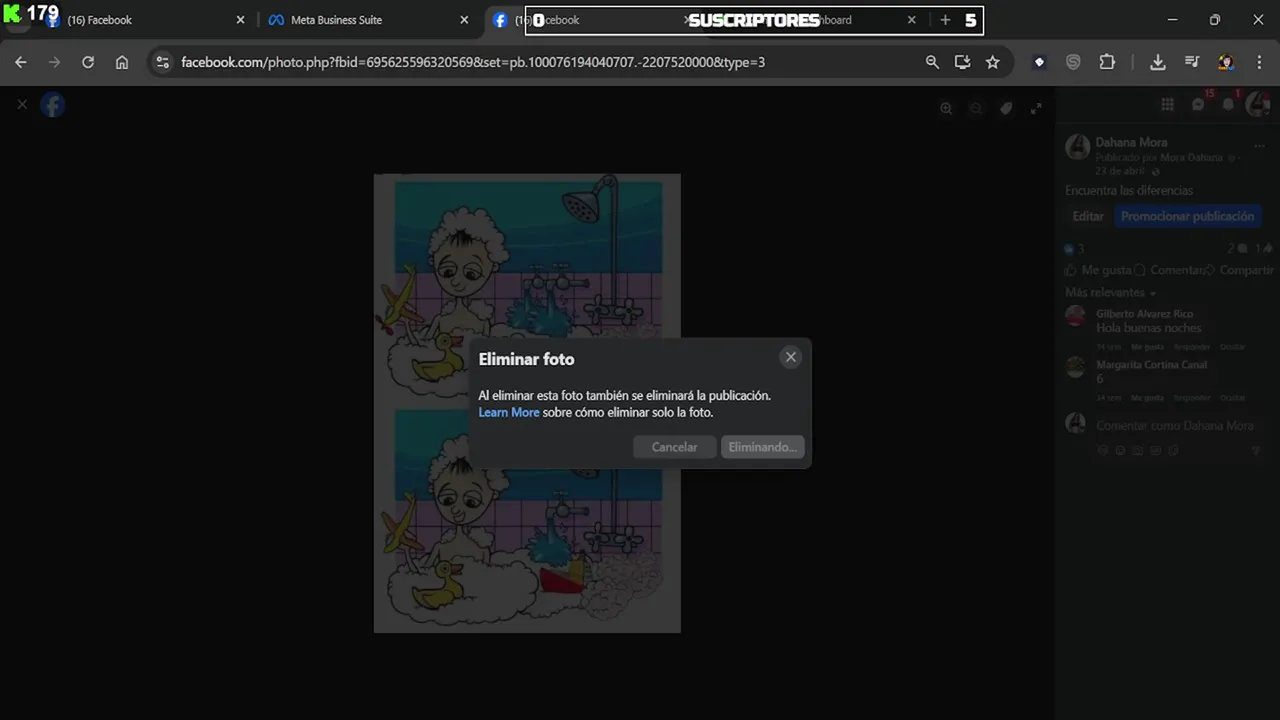
Task: Close the Eliminar foto dialog
Action: pos(791,357)
